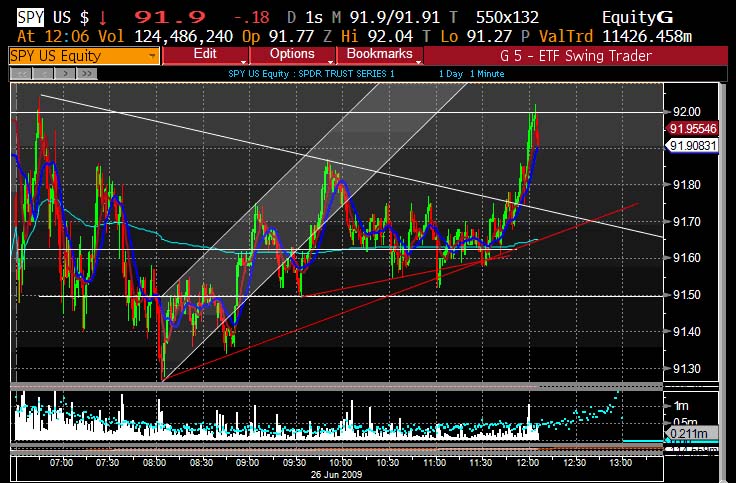This screenshot has height=483, width=736.
Task: Click the 1m volume axis label
Action: click(681, 406)
